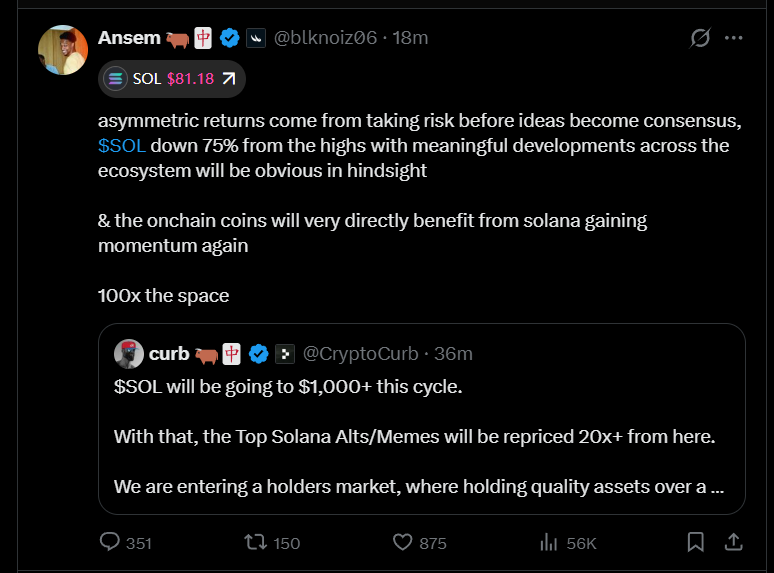Bookmark this post
Screen dimensions: 774x573
click(696, 542)
